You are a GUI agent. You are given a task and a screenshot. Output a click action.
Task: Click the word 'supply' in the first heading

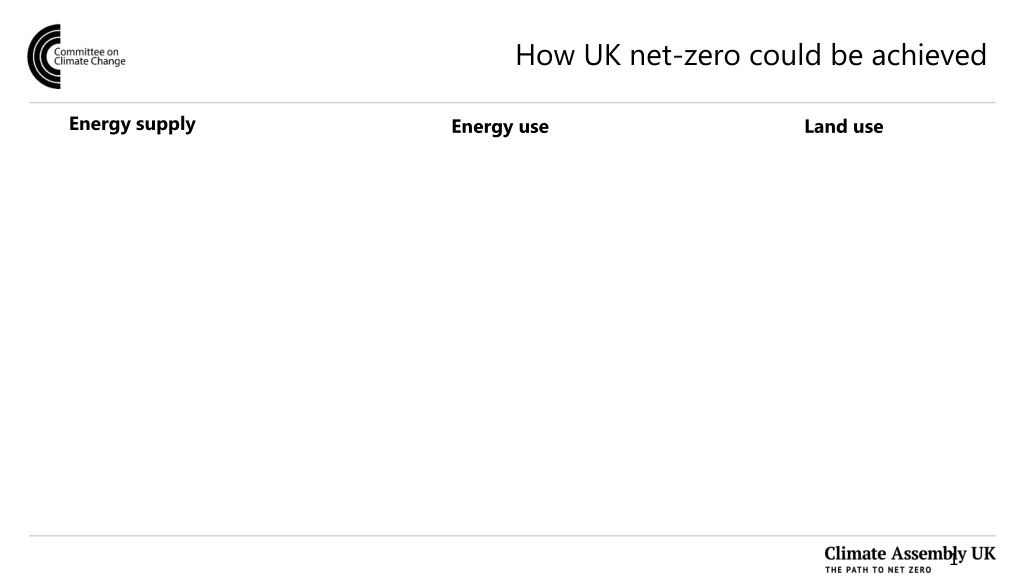click(166, 125)
